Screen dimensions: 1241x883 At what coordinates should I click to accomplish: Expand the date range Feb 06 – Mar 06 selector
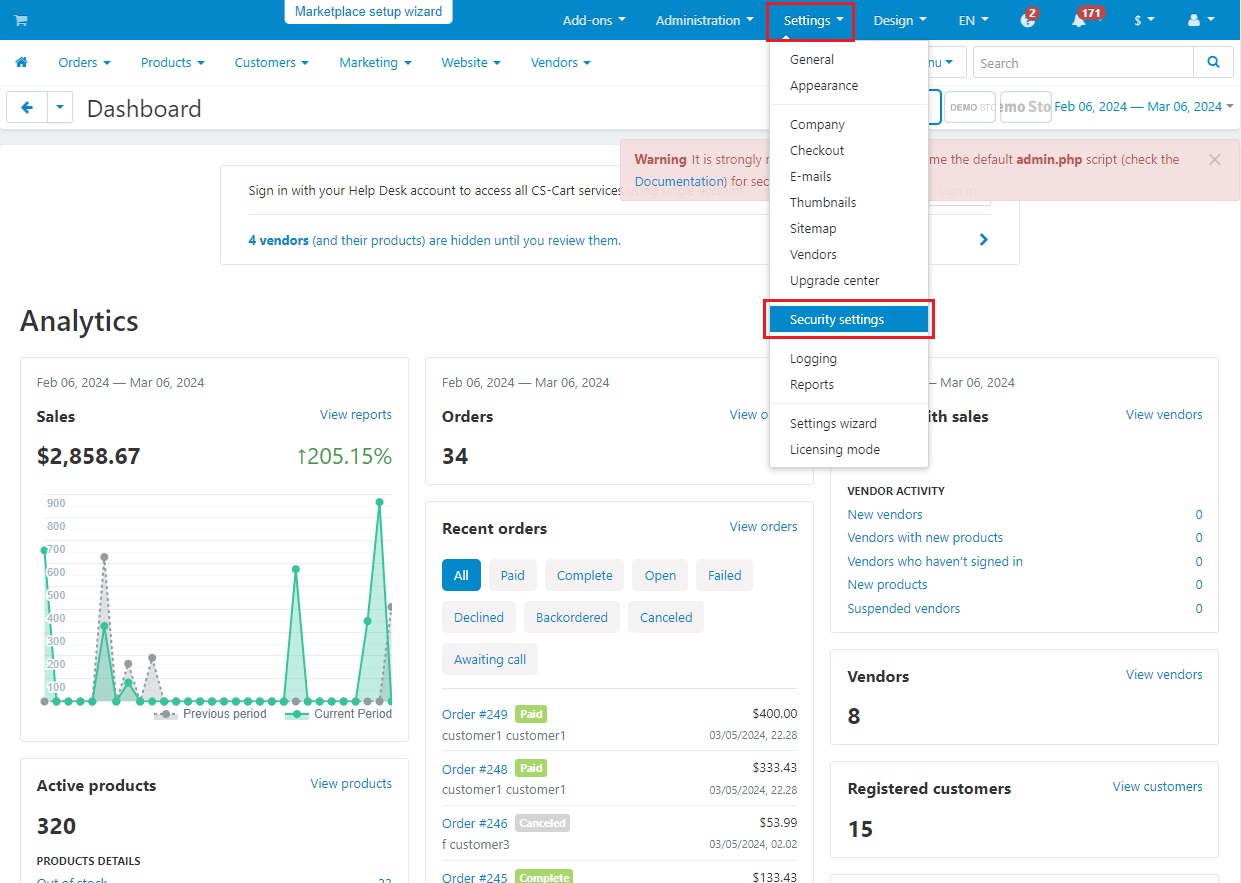[1144, 106]
